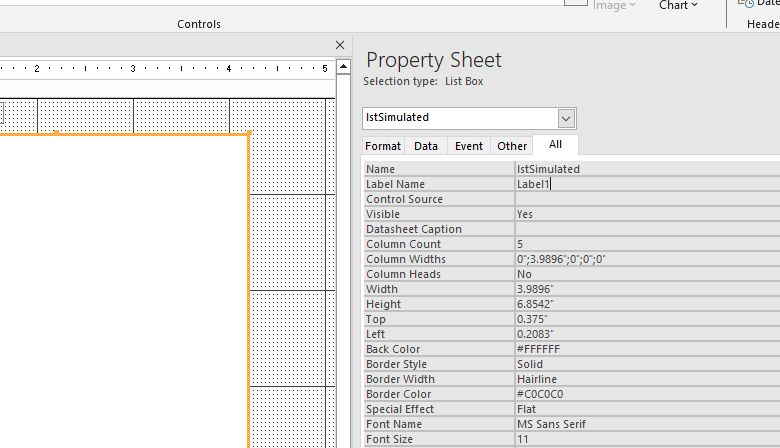
Task: Click the Border Width value Hairline
Action: pyautogui.click(x=647, y=379)
